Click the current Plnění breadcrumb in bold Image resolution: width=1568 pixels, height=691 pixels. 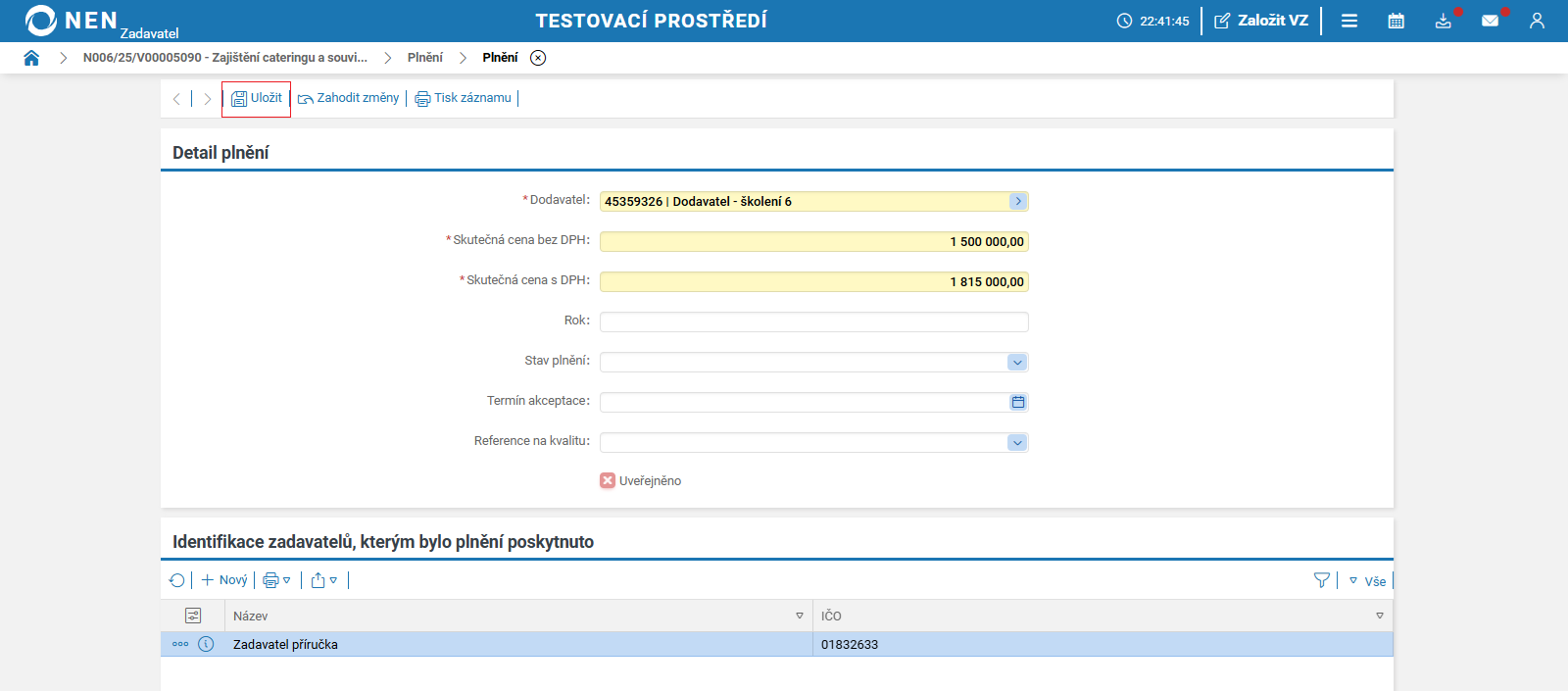(x=500, y=58)
